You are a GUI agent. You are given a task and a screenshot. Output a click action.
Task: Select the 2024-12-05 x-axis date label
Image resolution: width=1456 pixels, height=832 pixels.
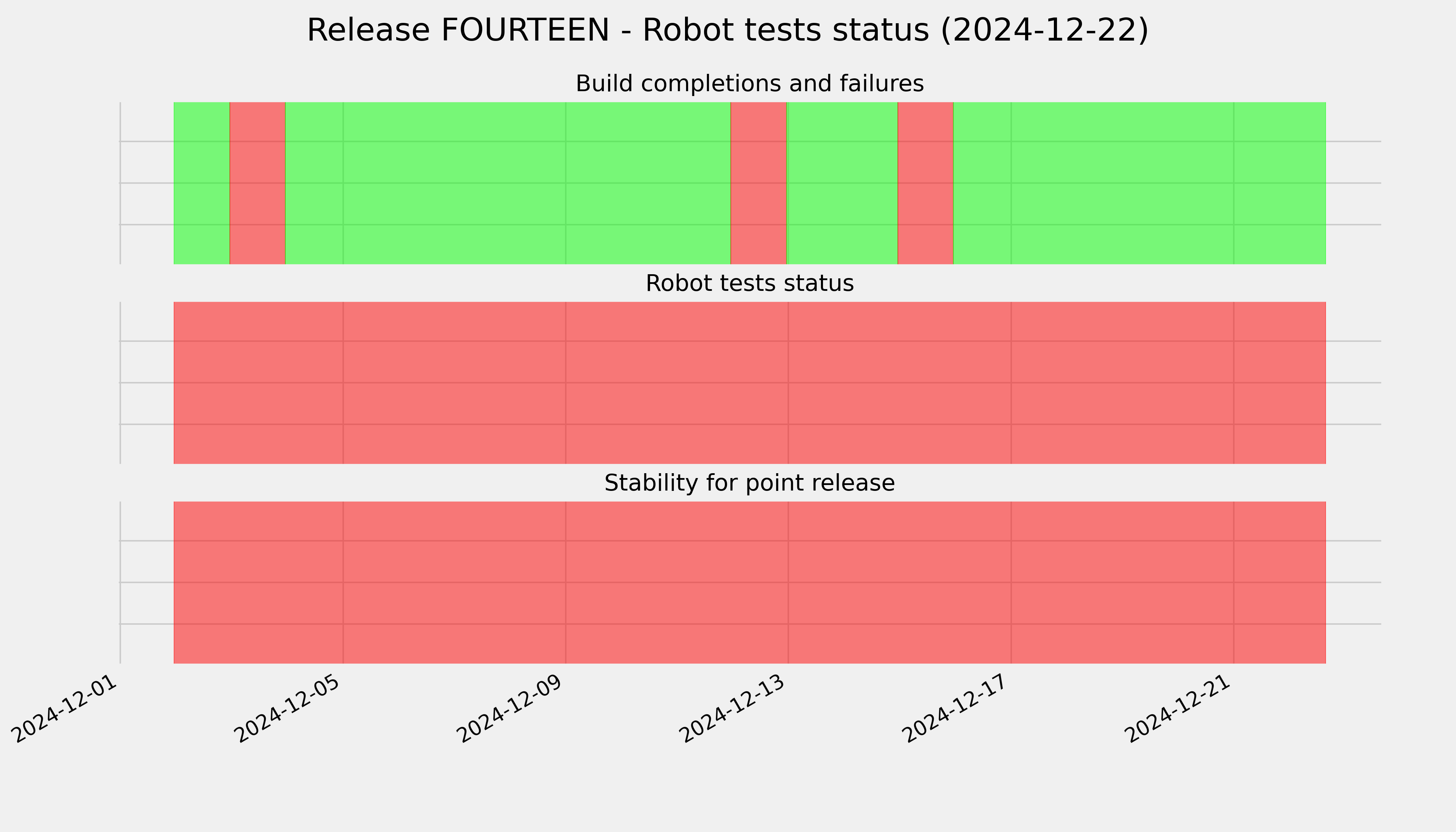tap(290, 709)
